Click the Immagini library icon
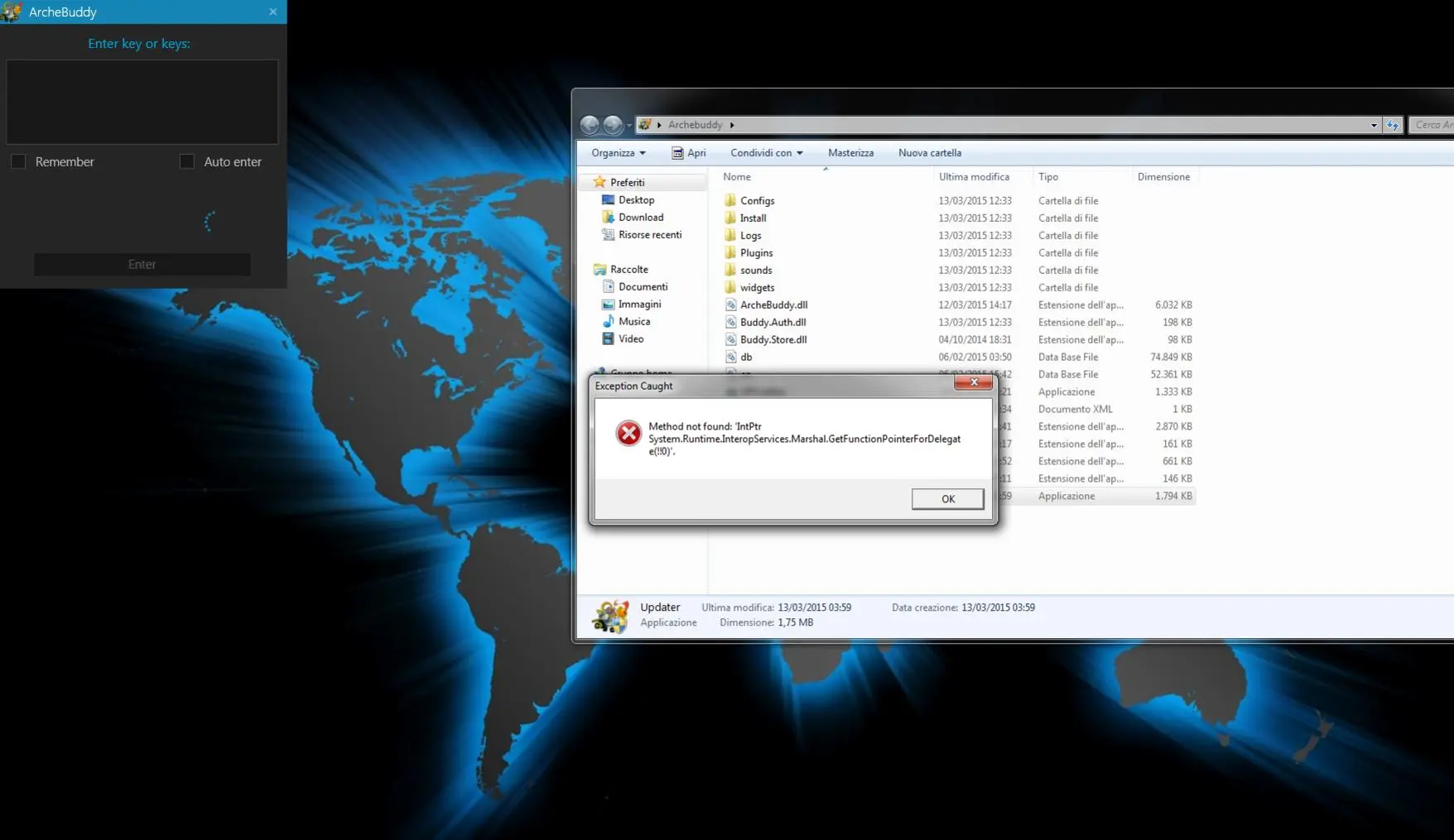Image resolution: width=1454 pixels, height=840 pixels. click(608, 304)
